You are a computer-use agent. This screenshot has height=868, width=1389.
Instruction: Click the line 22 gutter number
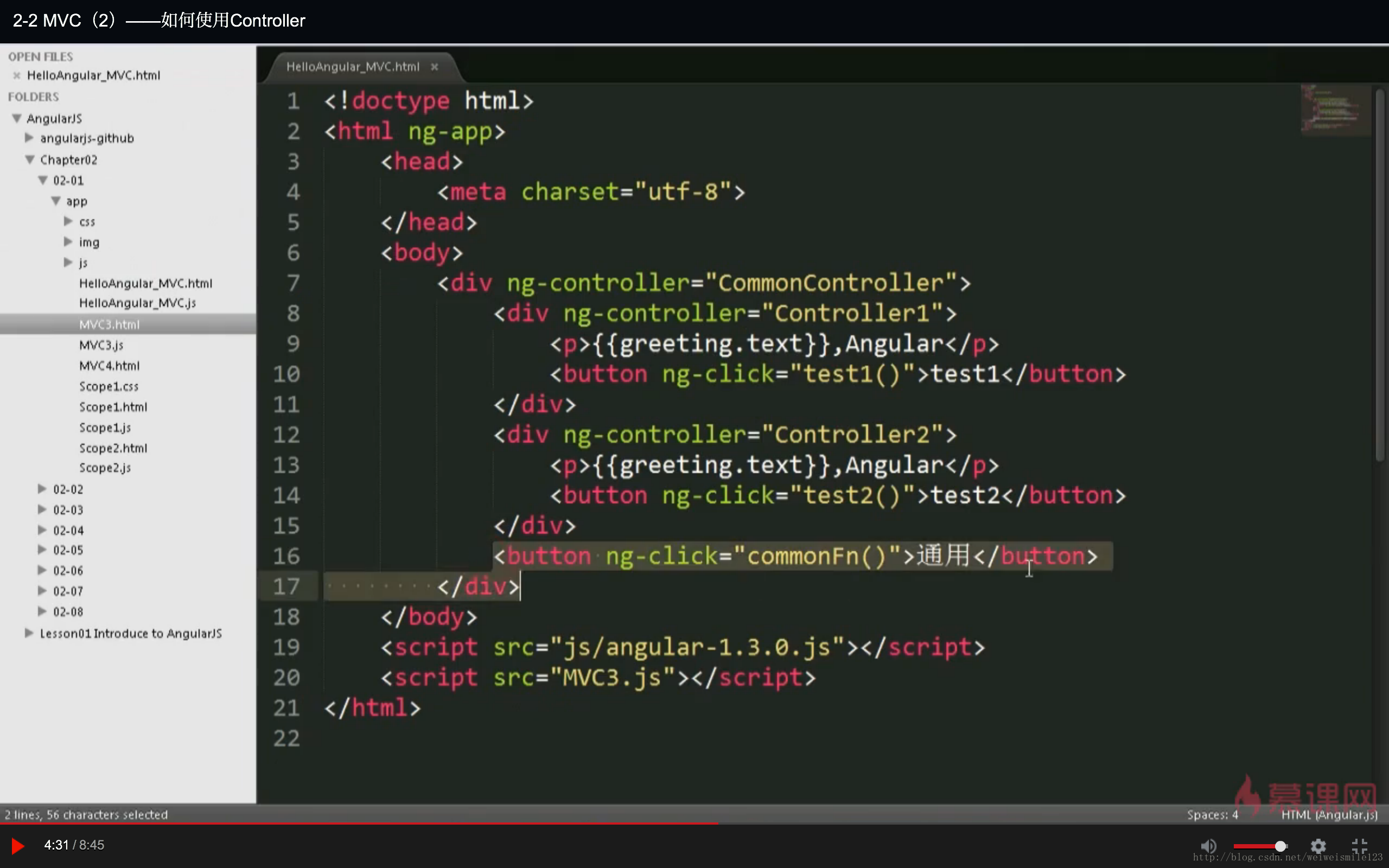(286, 738)
